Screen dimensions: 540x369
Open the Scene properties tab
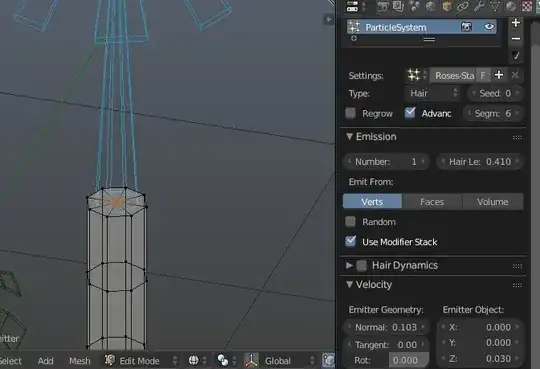[x=414, y=6]
